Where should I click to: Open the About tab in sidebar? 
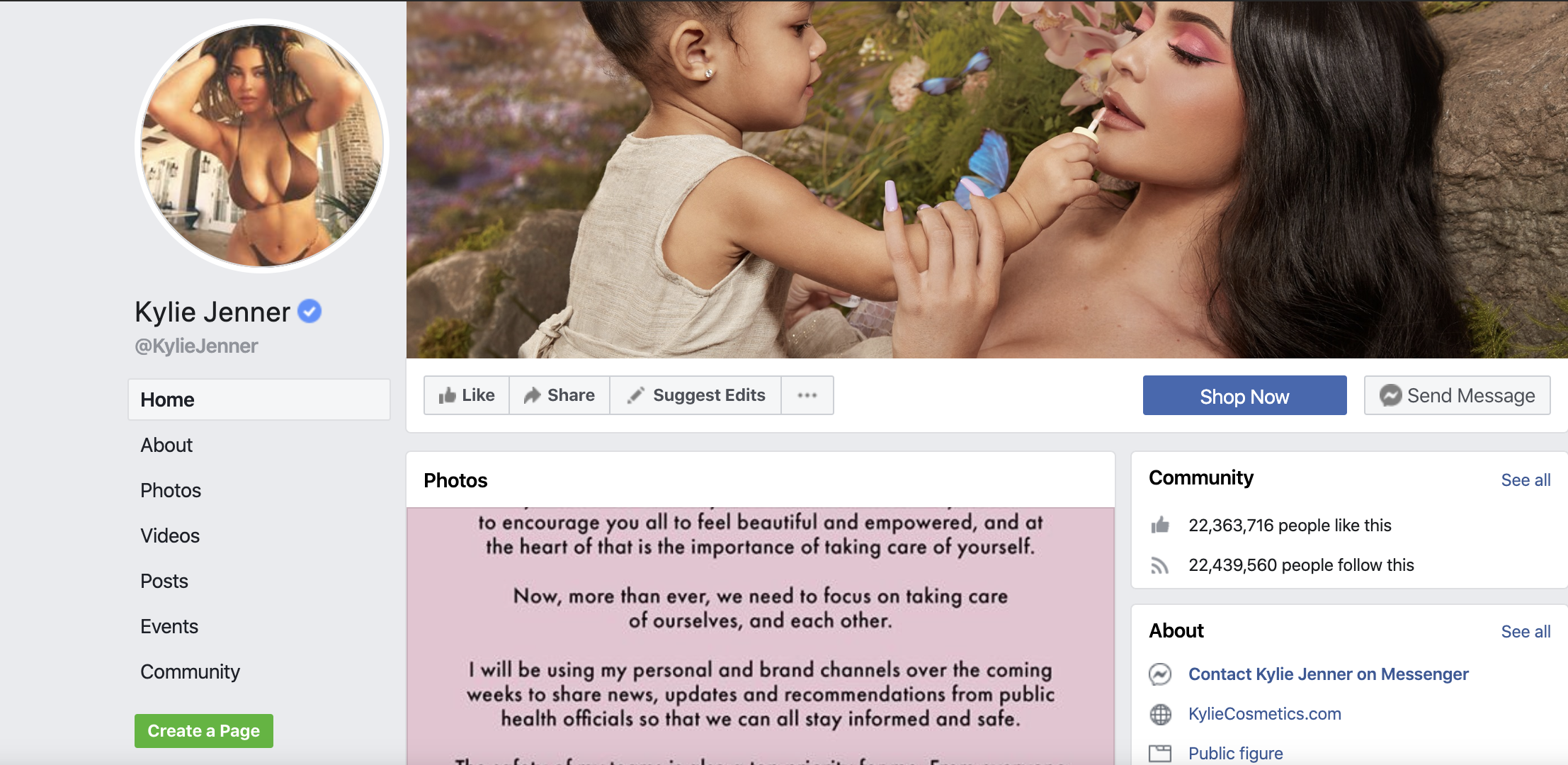tap(166, 445)
